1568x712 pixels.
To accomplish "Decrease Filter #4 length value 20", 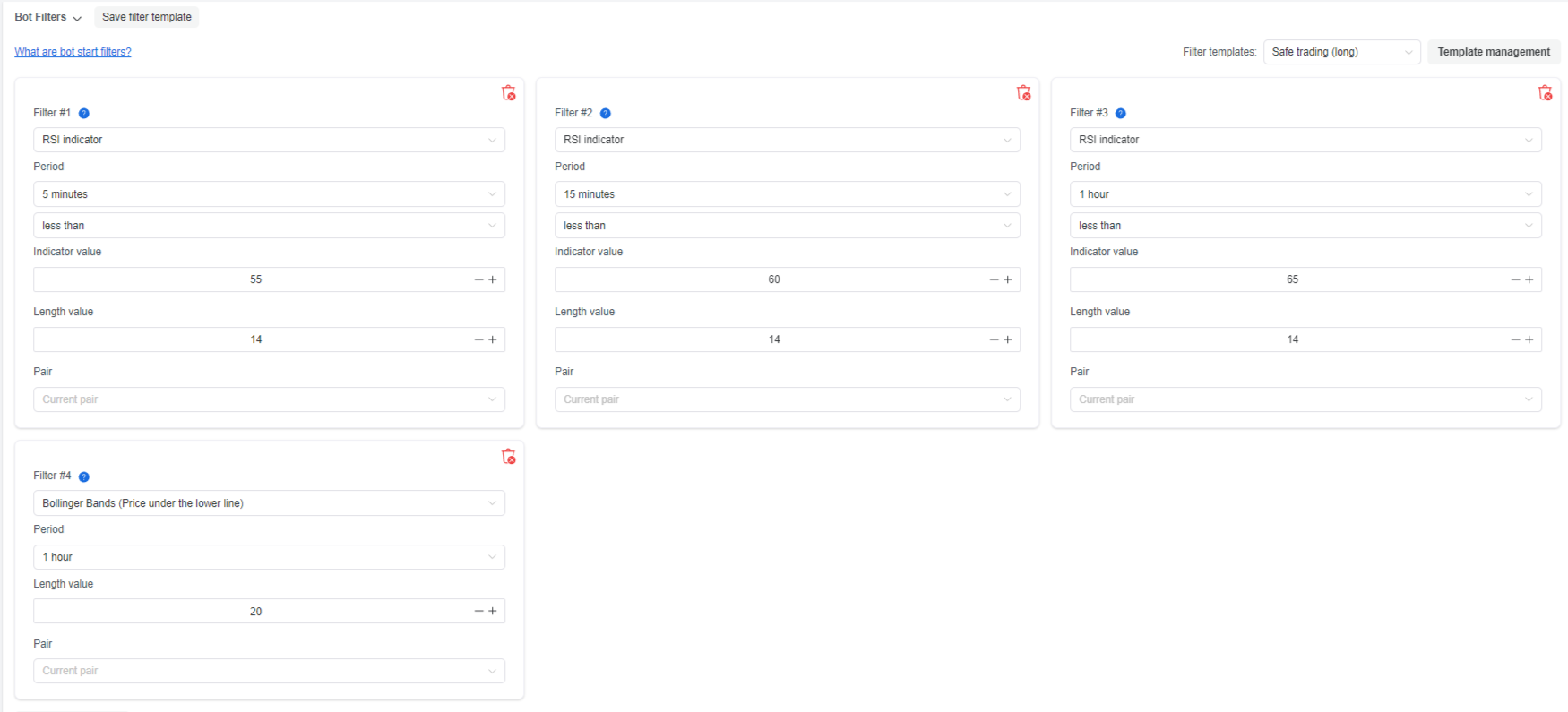I will 478,612.
